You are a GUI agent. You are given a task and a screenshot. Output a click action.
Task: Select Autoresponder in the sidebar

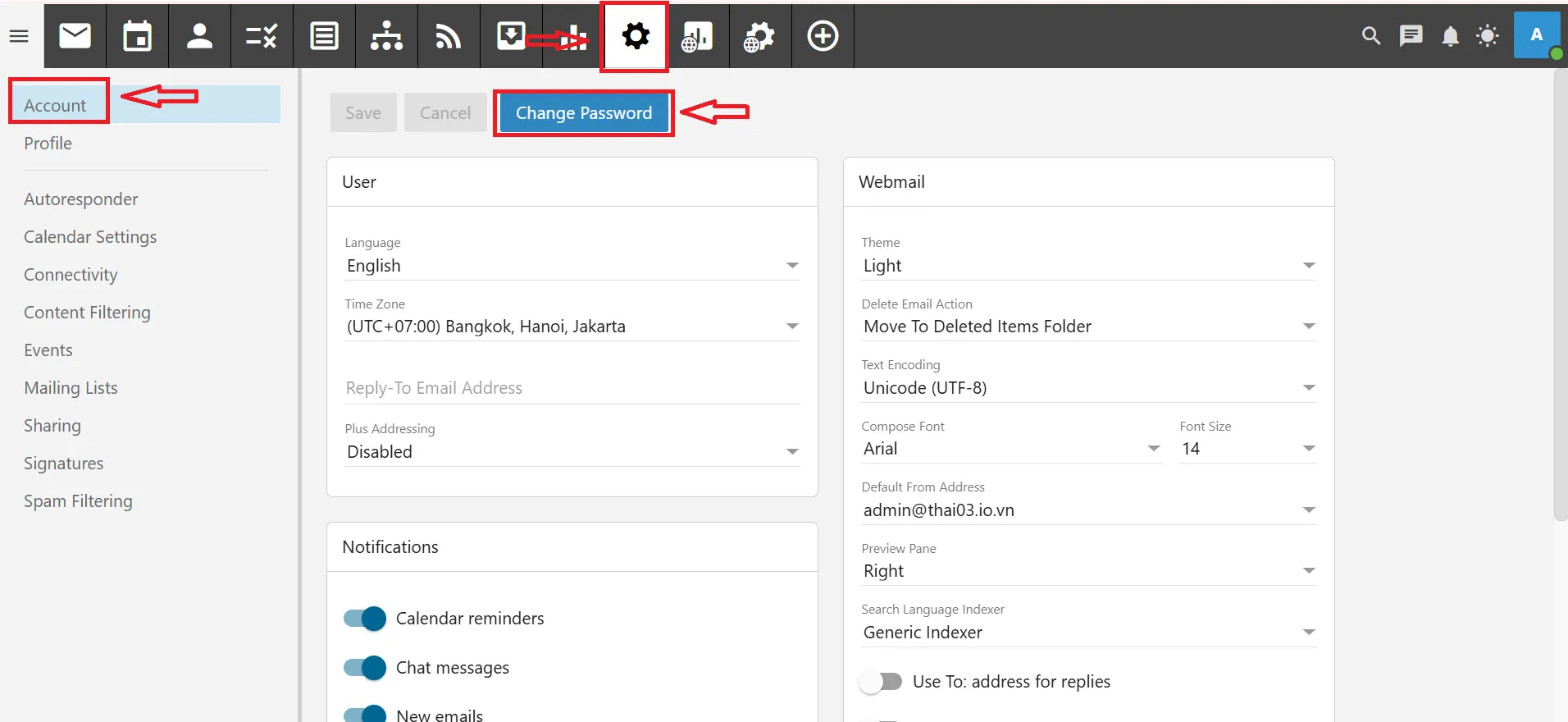point(81,199)
